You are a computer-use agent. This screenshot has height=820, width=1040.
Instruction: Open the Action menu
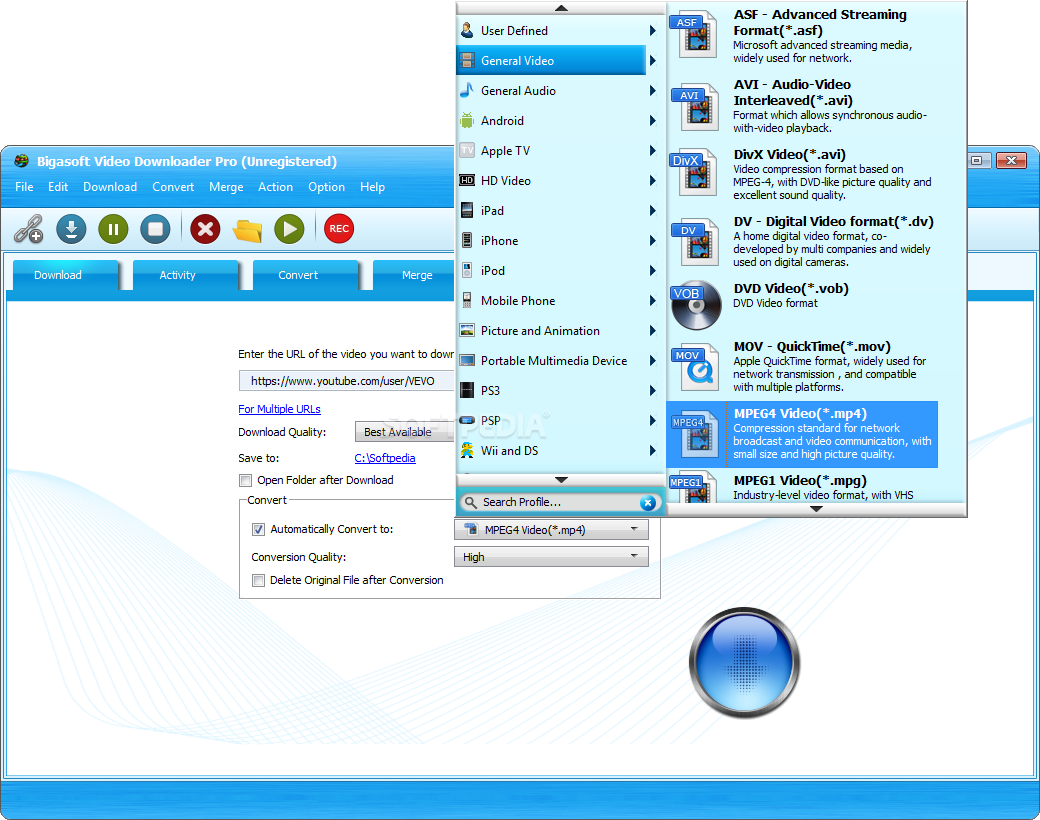(x=275, y=187)
